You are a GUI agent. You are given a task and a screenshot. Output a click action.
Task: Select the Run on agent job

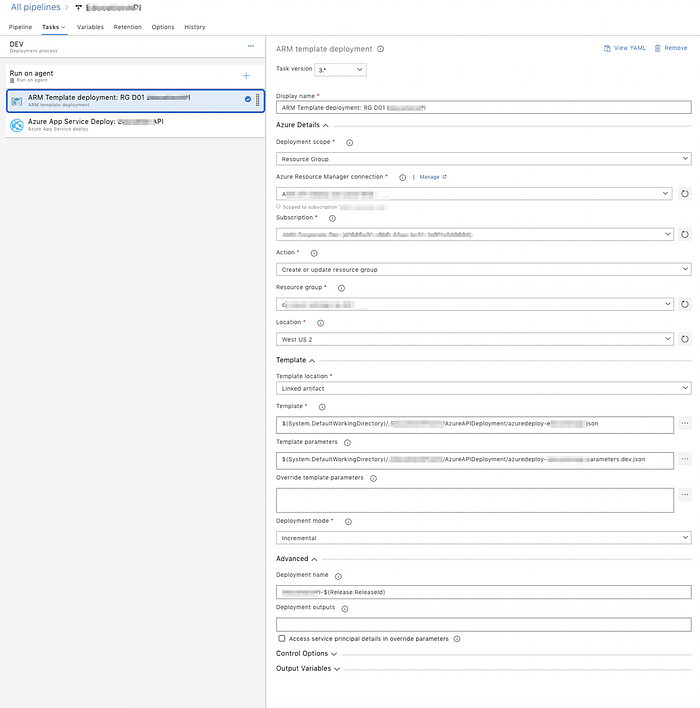point(135,76)
